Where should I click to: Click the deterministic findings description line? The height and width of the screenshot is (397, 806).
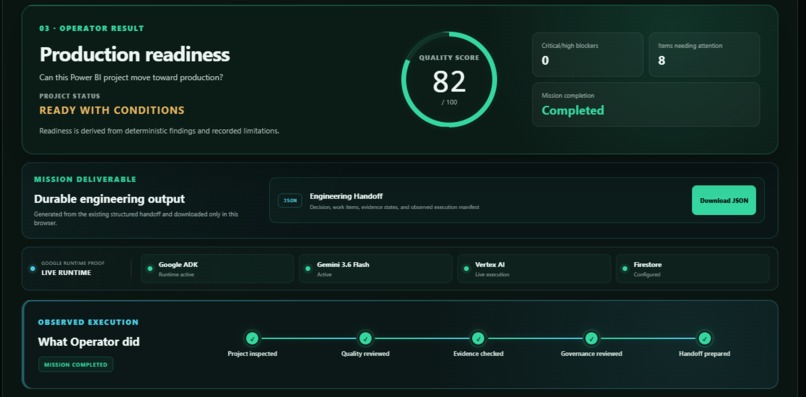(159, 131)
